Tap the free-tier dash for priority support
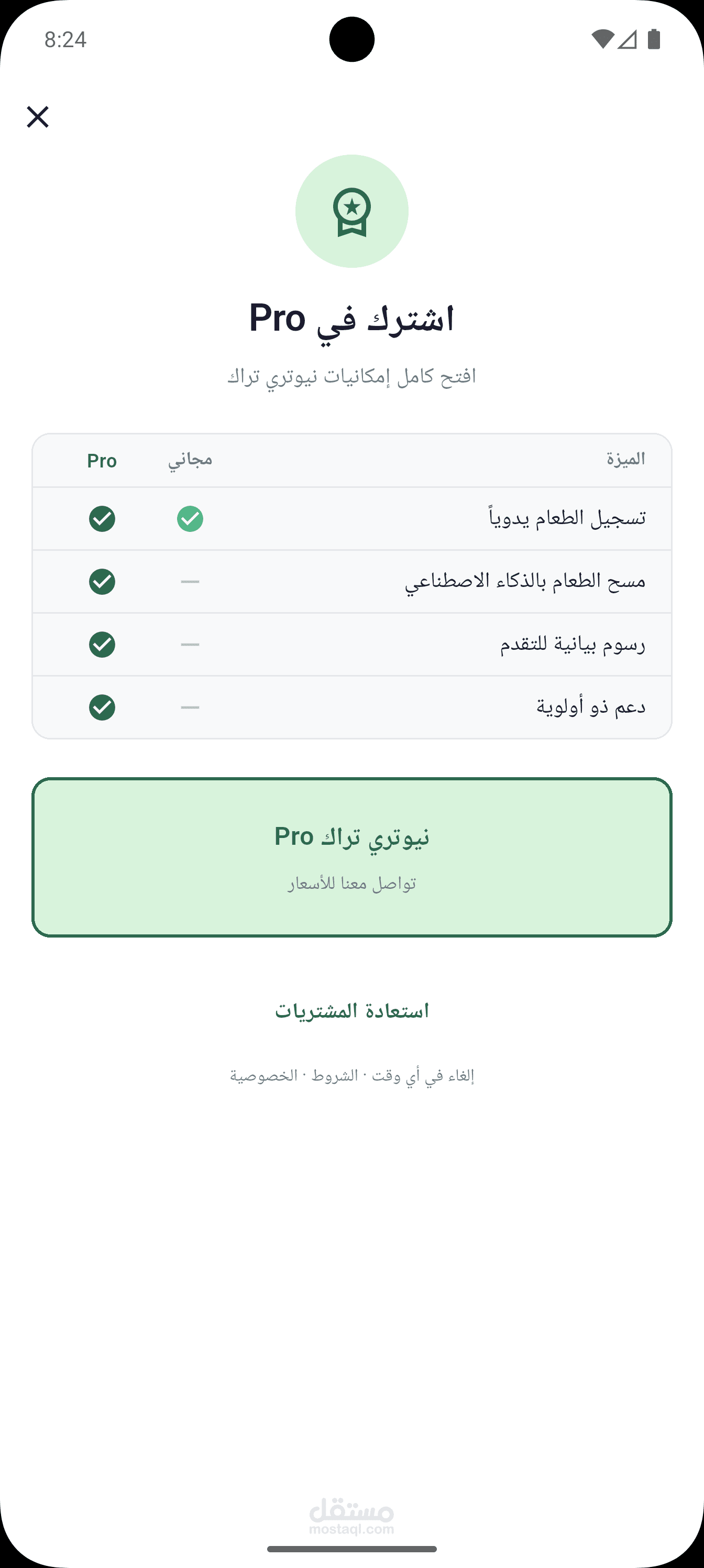This screenshot has width=704, height=1568. click(x=190, y=707)
